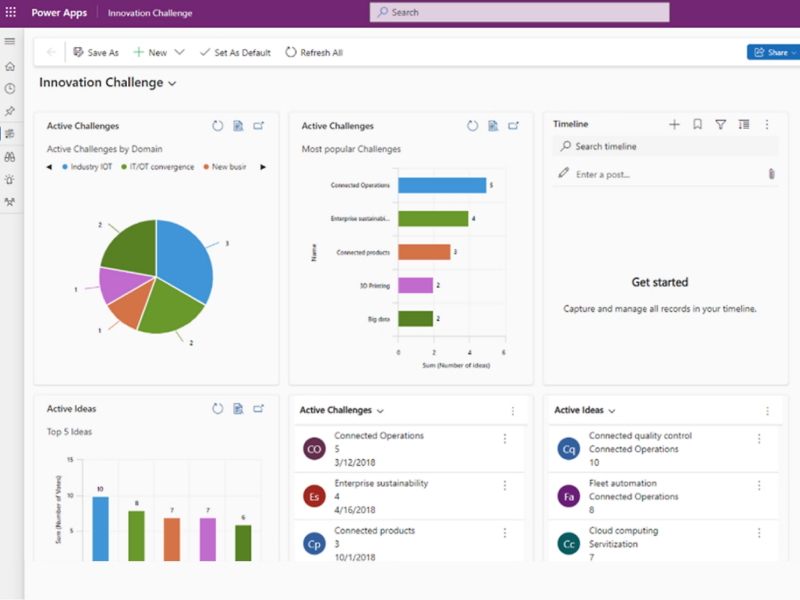Screen dimensions: 800x600
Task: Click the Cq avatar of Connected quality control
Action: pos(568,449)
